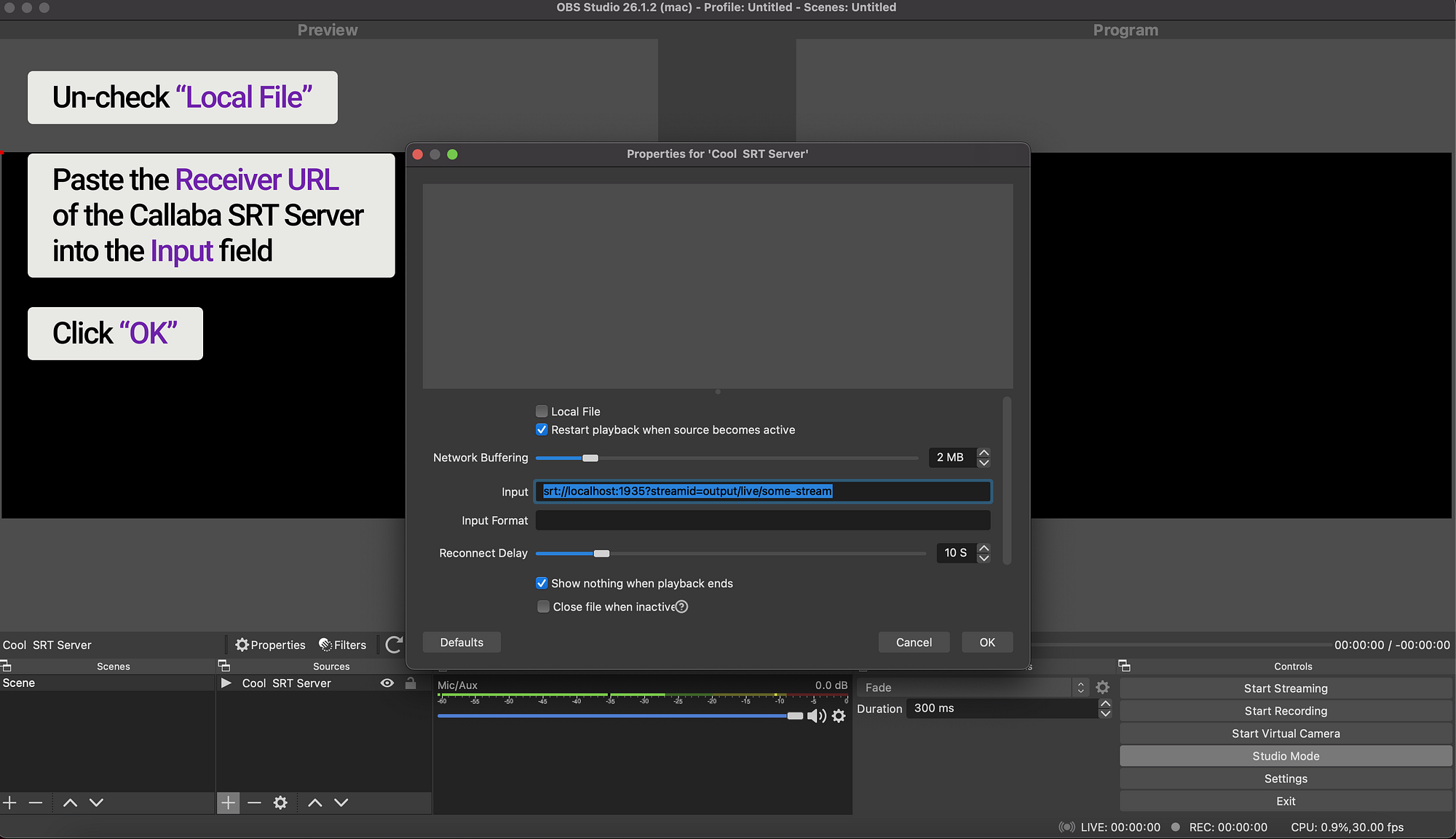Pop out the Controls dock icon

[1124, 666]
